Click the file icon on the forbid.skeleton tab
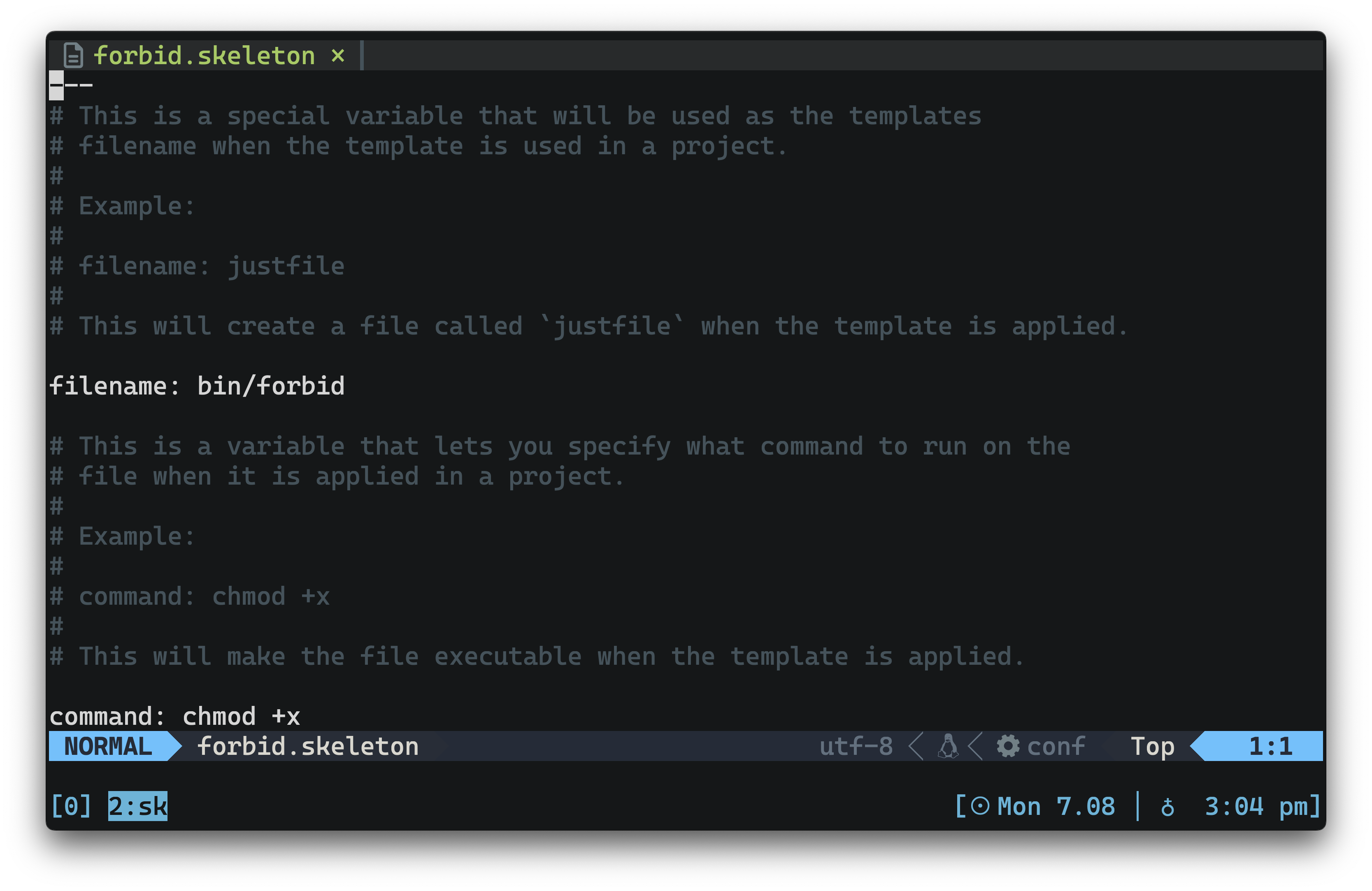Image resolution: width=1372 pixels, height=891 pixels. [73, 56]
